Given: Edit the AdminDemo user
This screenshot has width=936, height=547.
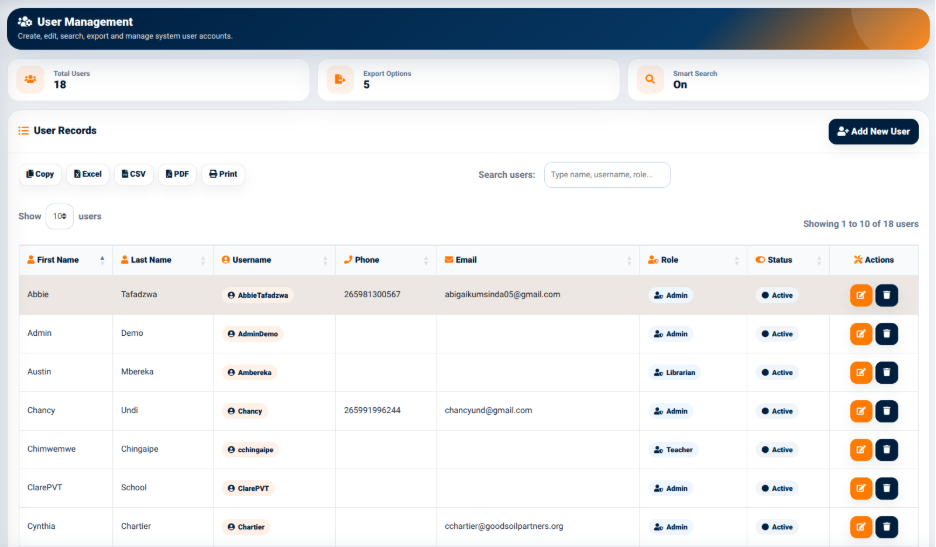Looking at the screenshot, I should 861,334.
